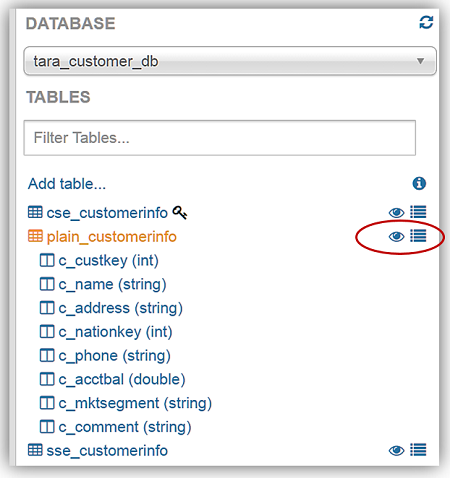Select the c_name (string) column
This screenshot has width=450, height=478.
[112, 284]
